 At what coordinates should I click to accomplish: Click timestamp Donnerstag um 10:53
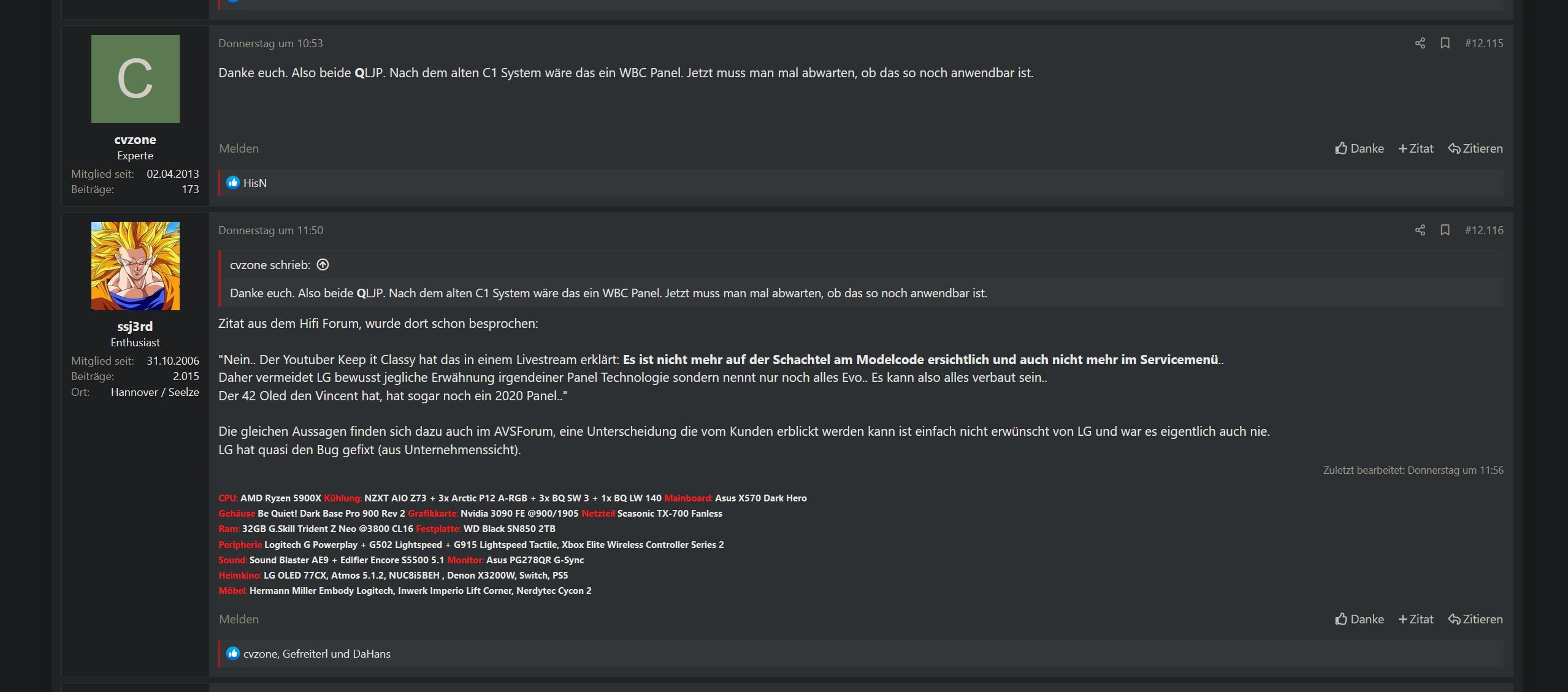pos(270,43)
